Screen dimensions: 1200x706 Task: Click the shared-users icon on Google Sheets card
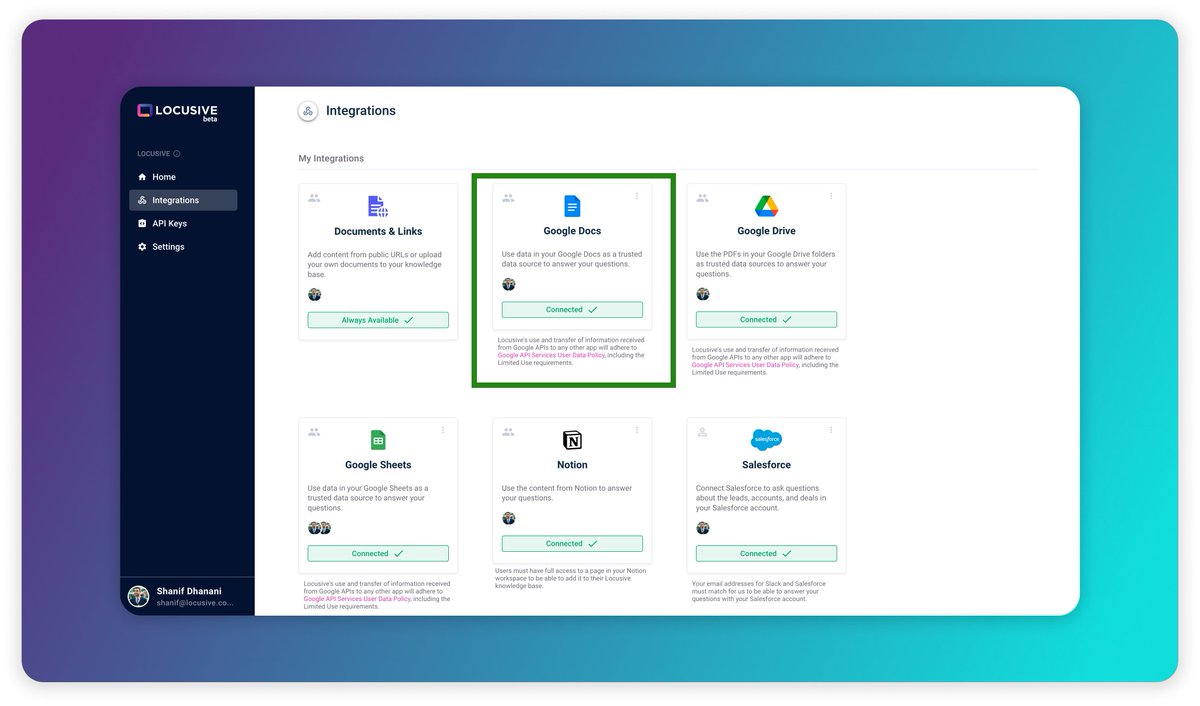click(314, 432)
